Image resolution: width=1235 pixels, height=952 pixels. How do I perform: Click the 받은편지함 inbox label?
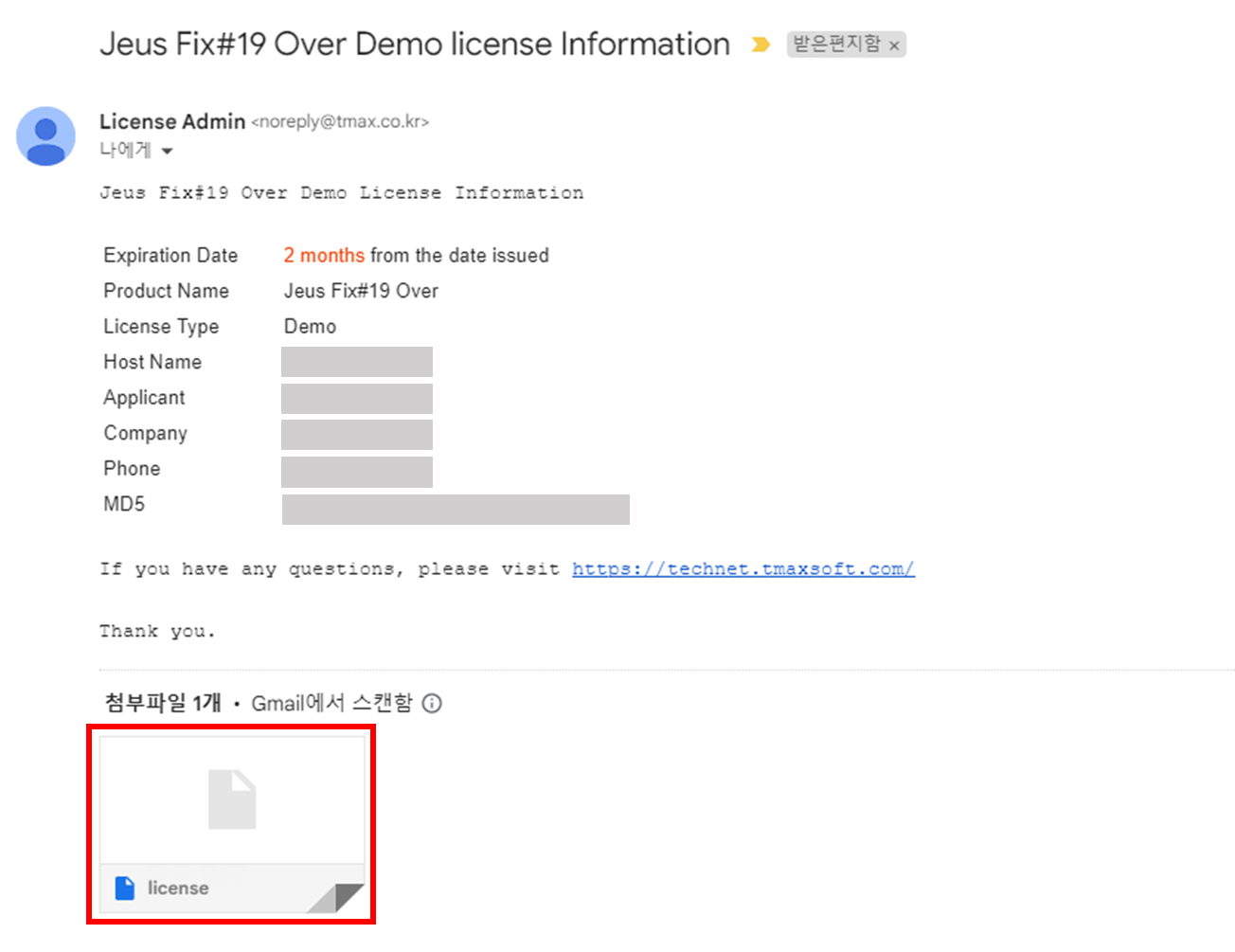click(x=836, y=44)
